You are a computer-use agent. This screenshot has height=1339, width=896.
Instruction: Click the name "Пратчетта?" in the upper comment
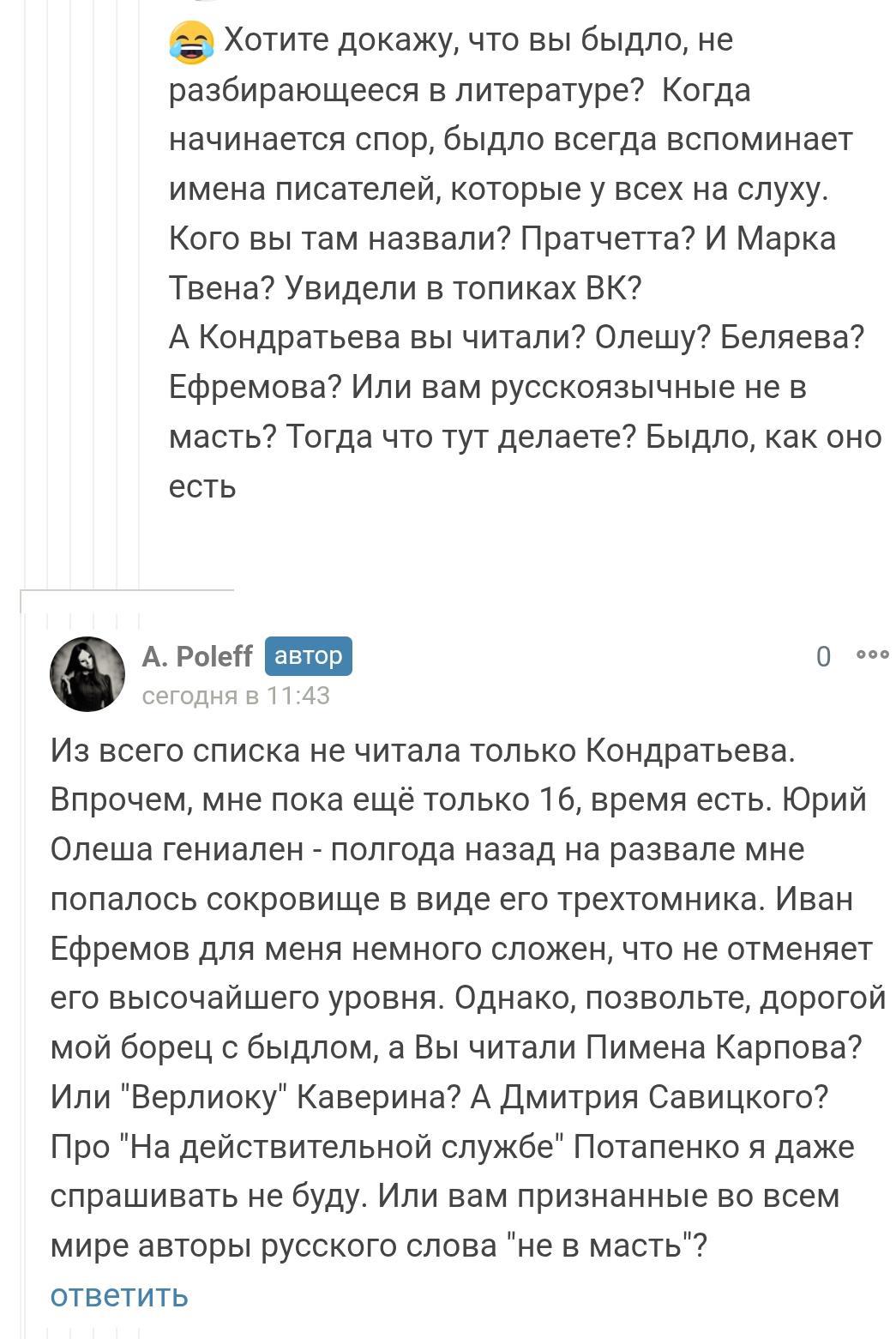[x=607, y=238]
